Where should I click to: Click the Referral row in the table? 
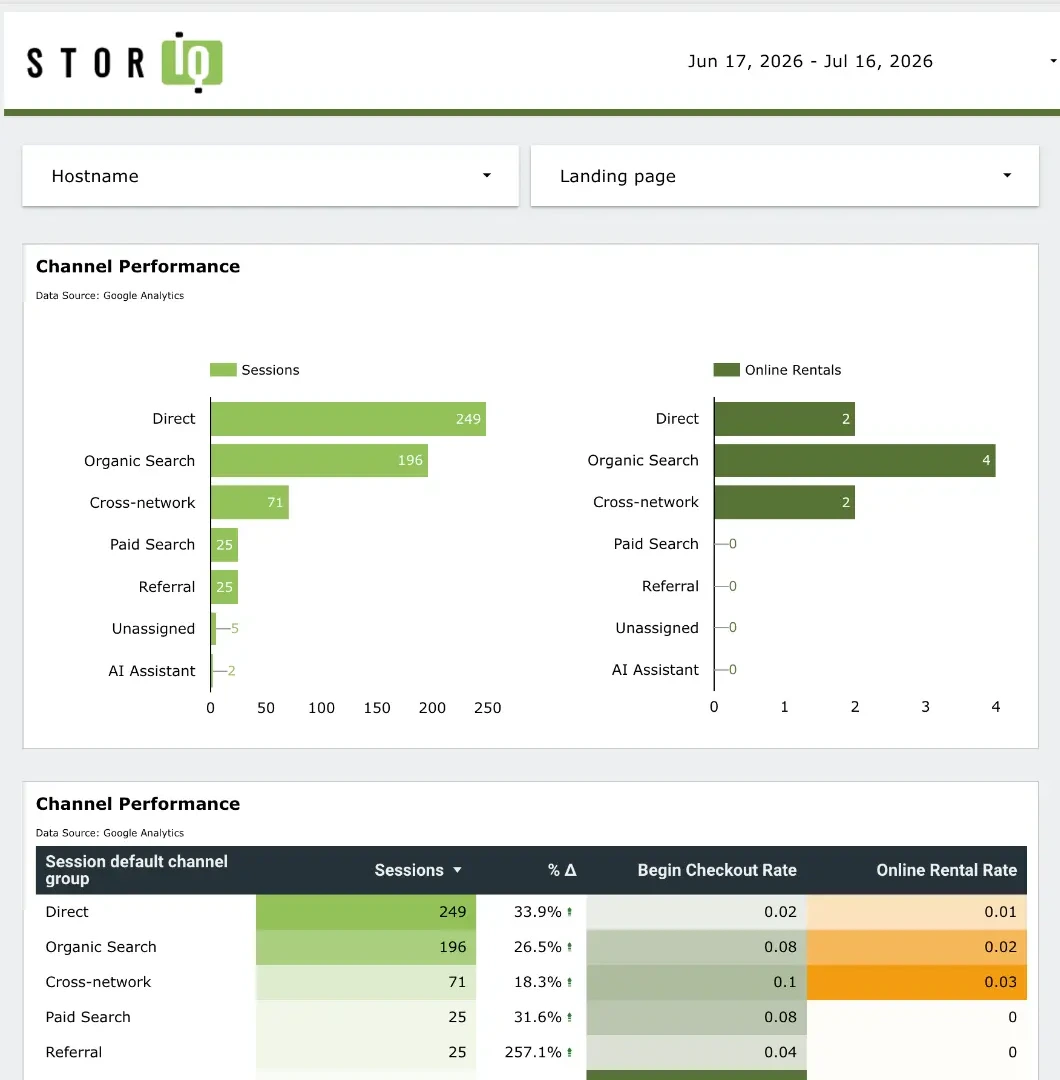(x=531, y=1052)
